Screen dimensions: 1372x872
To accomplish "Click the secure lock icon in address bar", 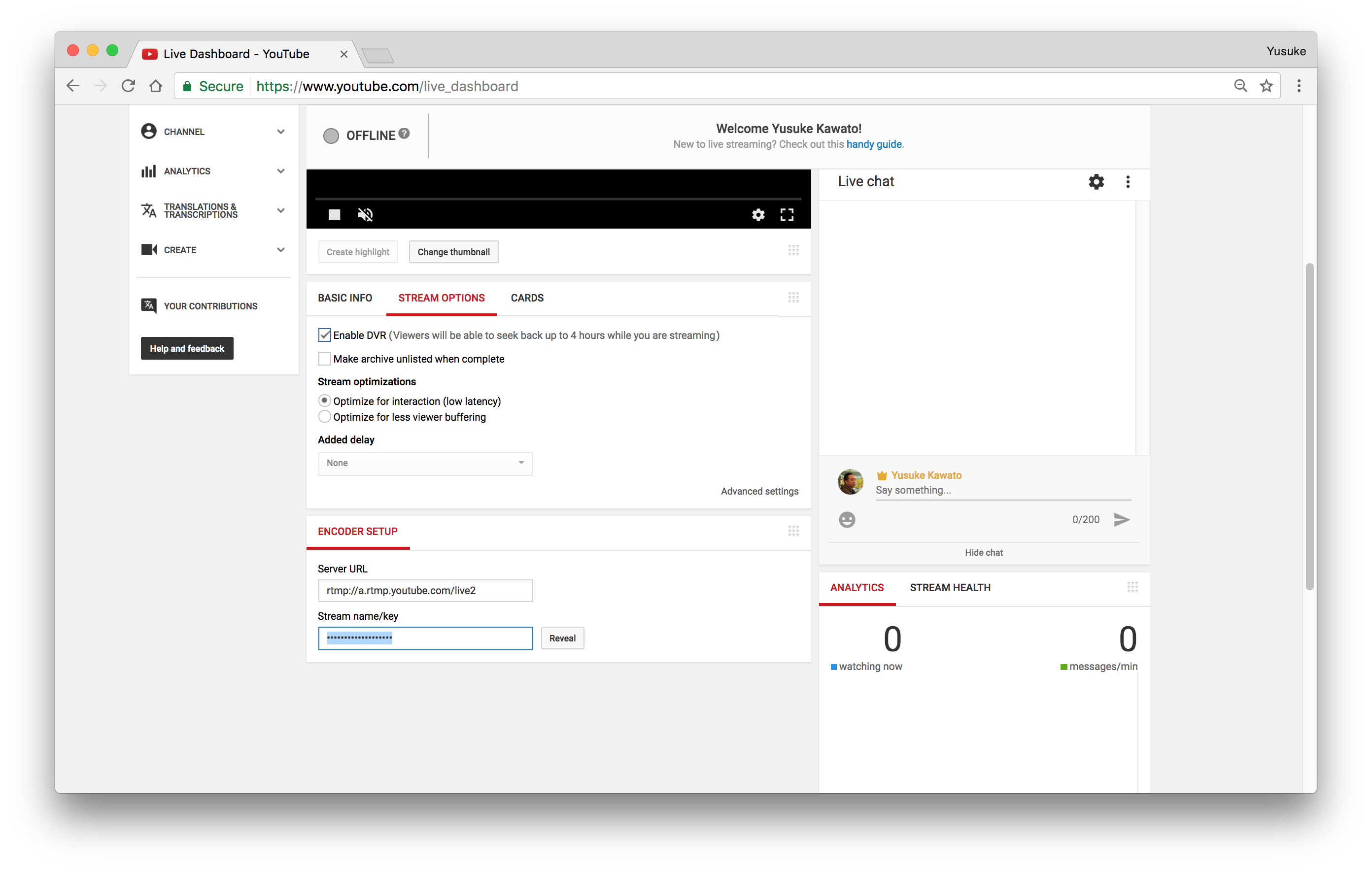I will tap(187, 86).
